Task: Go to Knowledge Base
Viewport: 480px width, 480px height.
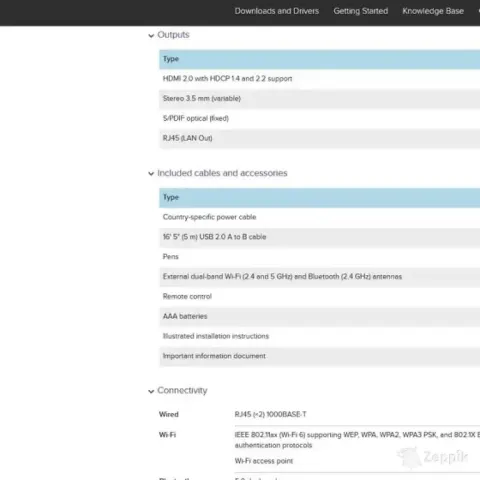Action: coord(433,11)
